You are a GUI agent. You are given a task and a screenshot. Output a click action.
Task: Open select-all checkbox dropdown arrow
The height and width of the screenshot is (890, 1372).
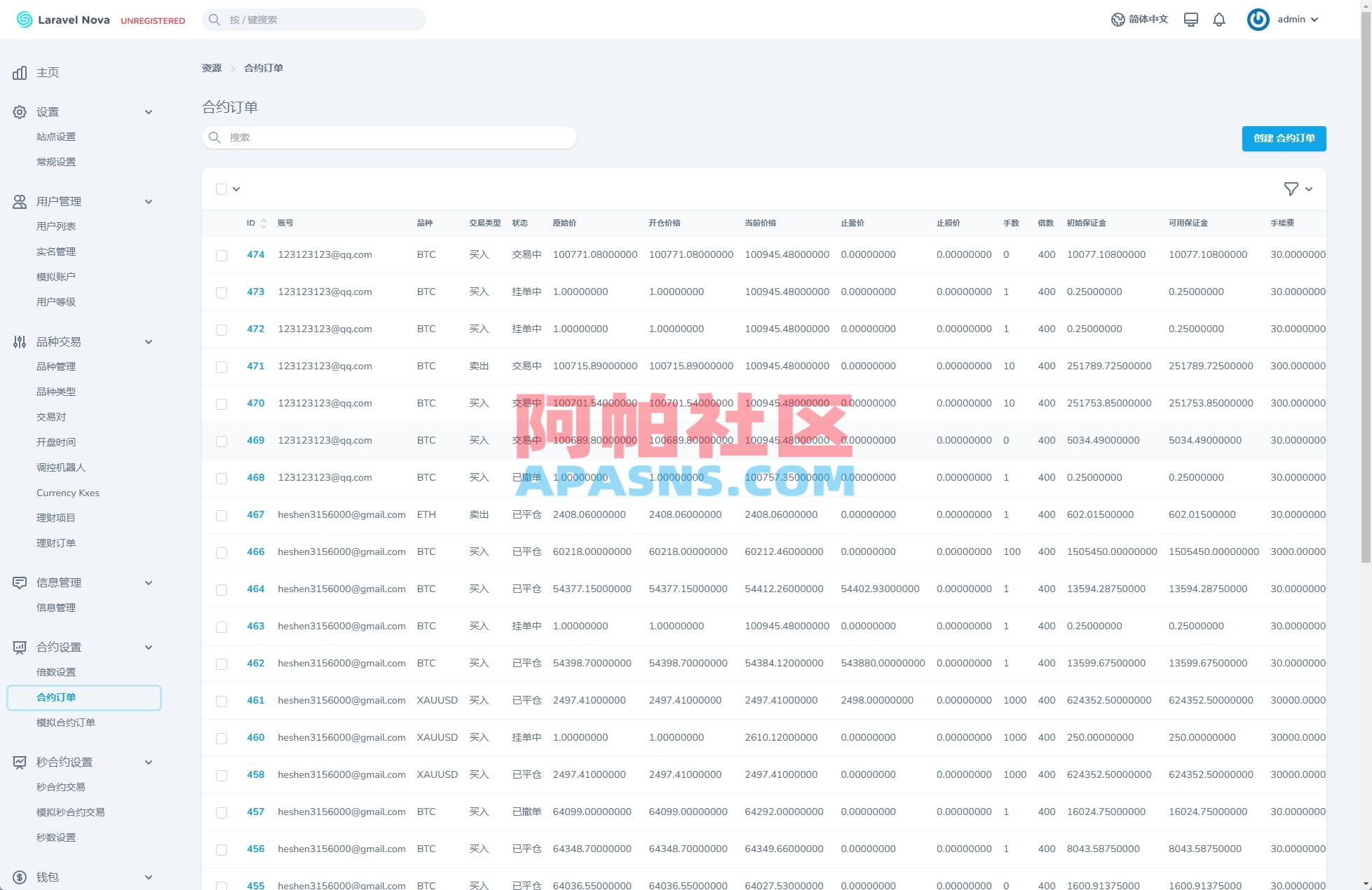coord(236,189)
